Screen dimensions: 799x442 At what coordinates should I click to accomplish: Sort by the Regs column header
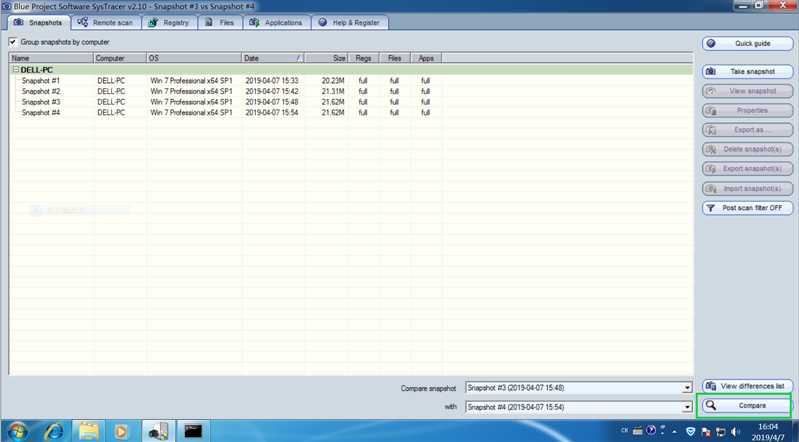363,58
